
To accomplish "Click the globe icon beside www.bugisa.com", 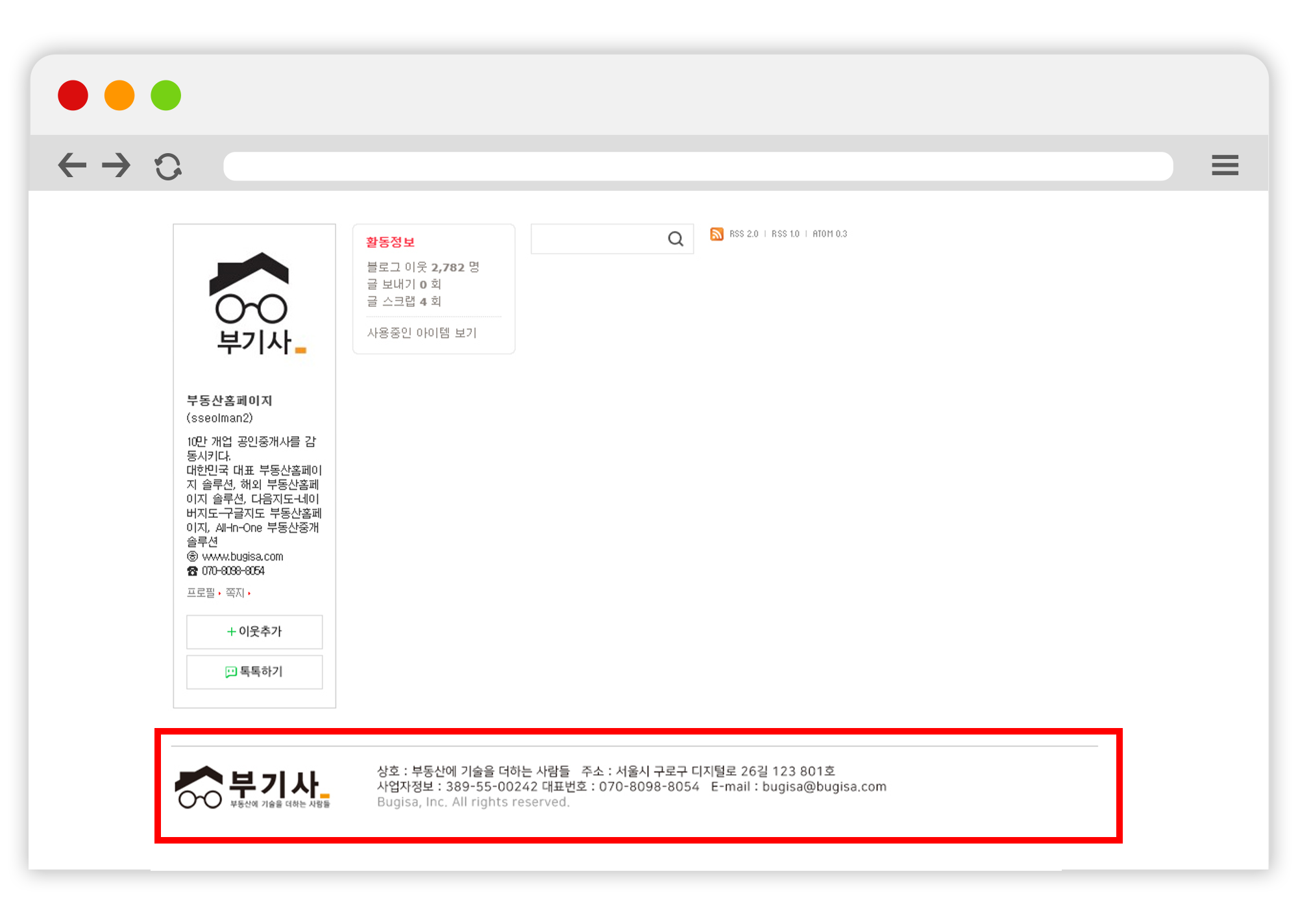I will [192, 557].
